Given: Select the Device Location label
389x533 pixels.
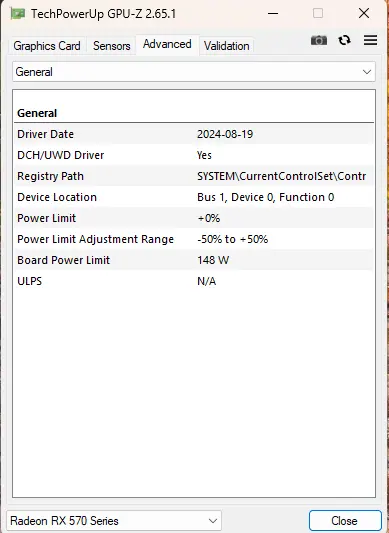Looking at the screenshot, I should [57, 197].
